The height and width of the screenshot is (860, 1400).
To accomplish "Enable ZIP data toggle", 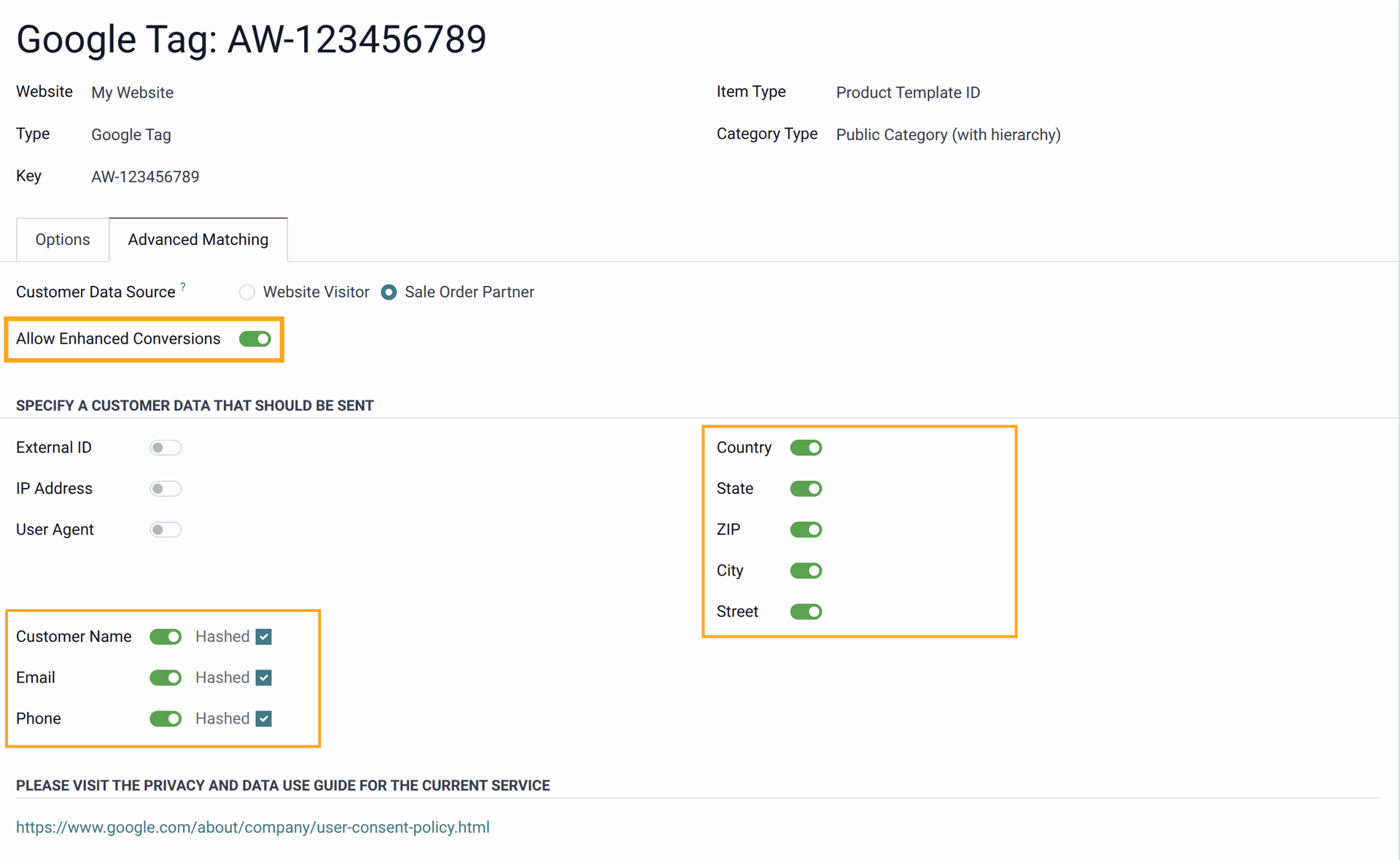I will (x=807, y=530).
